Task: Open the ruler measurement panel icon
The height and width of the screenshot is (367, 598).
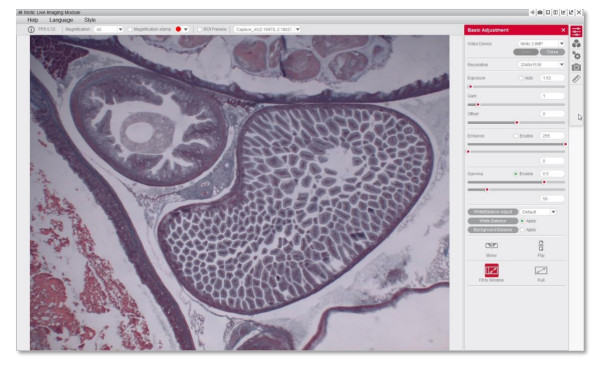Action: coord(576,79)
